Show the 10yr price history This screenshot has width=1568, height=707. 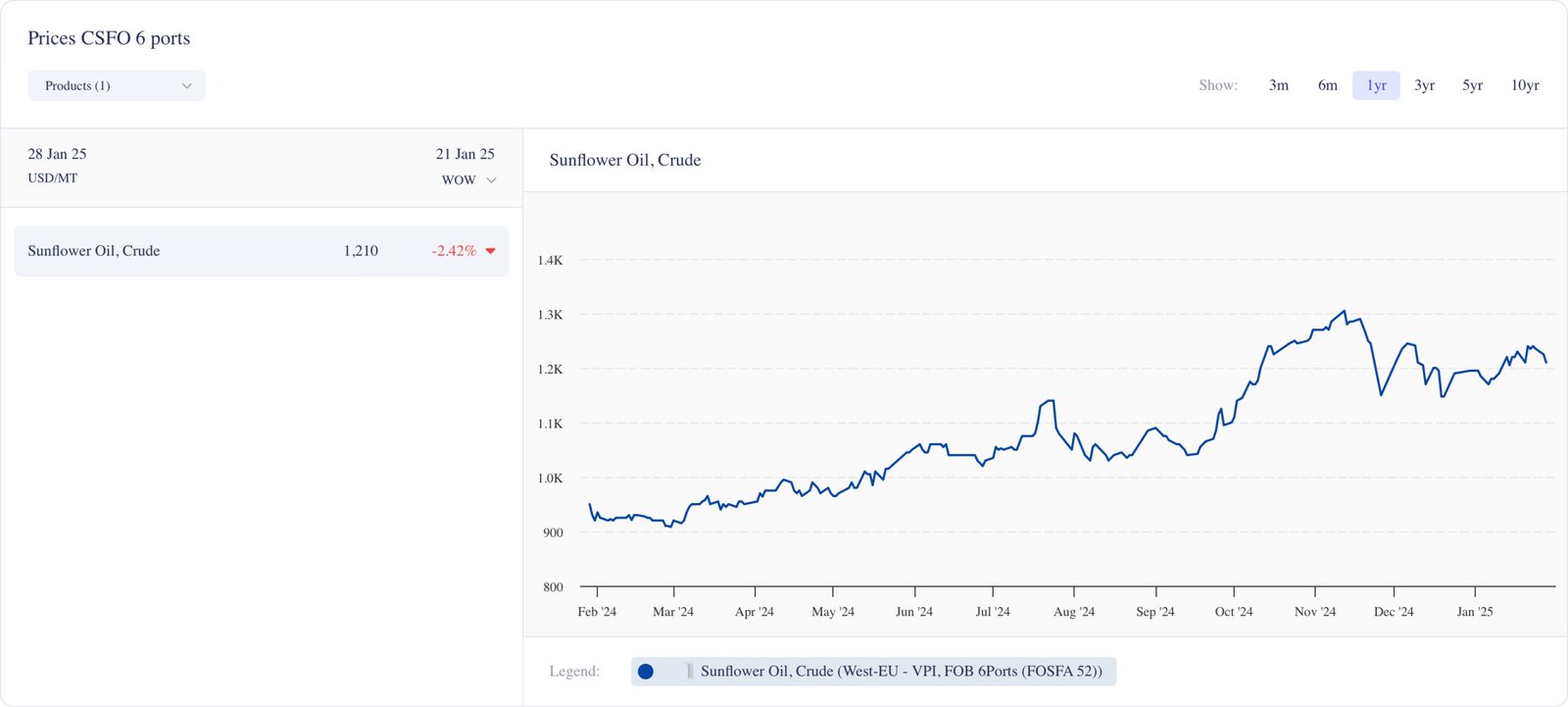tap(1525, 85)
